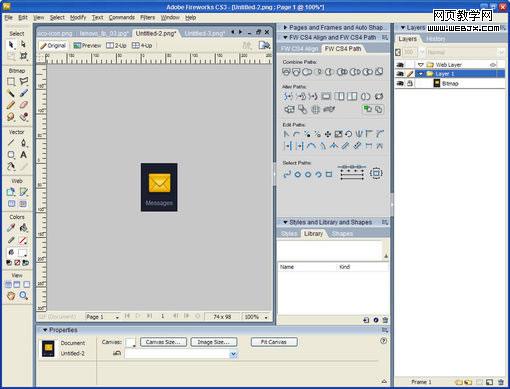Show slices and hotspots

click(x=23, y=204)
